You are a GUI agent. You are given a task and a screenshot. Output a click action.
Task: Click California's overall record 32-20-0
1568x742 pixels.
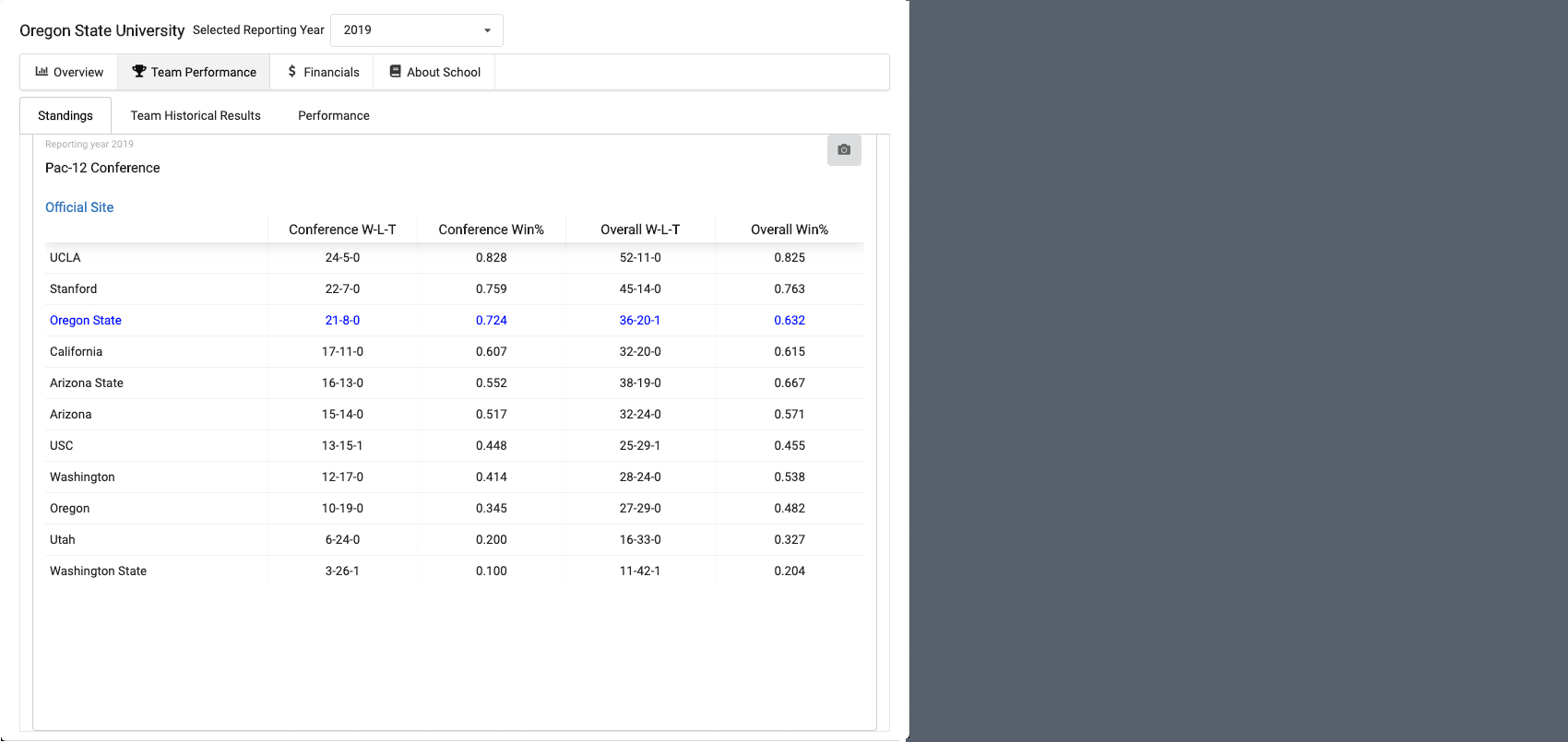[640, 351]
